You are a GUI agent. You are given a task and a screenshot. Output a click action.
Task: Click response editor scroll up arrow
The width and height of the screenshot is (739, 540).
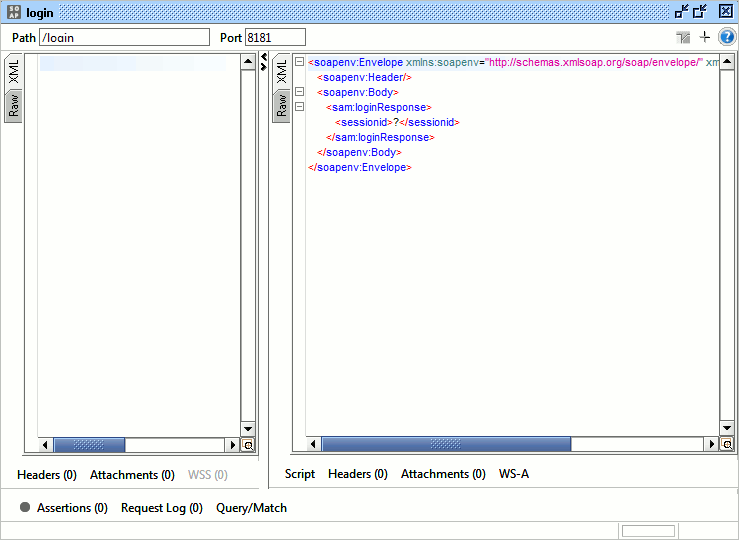727,62
